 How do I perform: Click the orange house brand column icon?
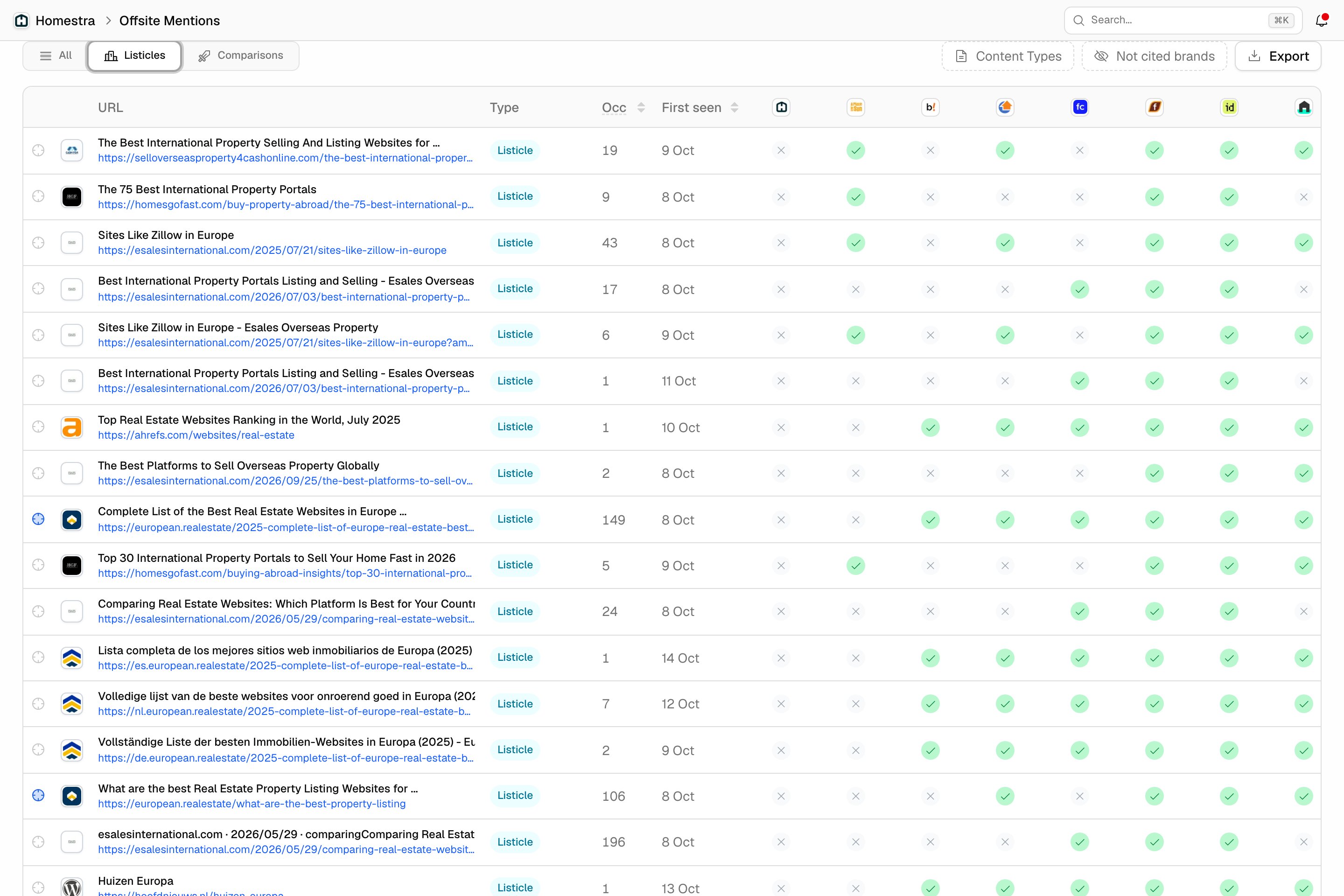coord(1005,107)
